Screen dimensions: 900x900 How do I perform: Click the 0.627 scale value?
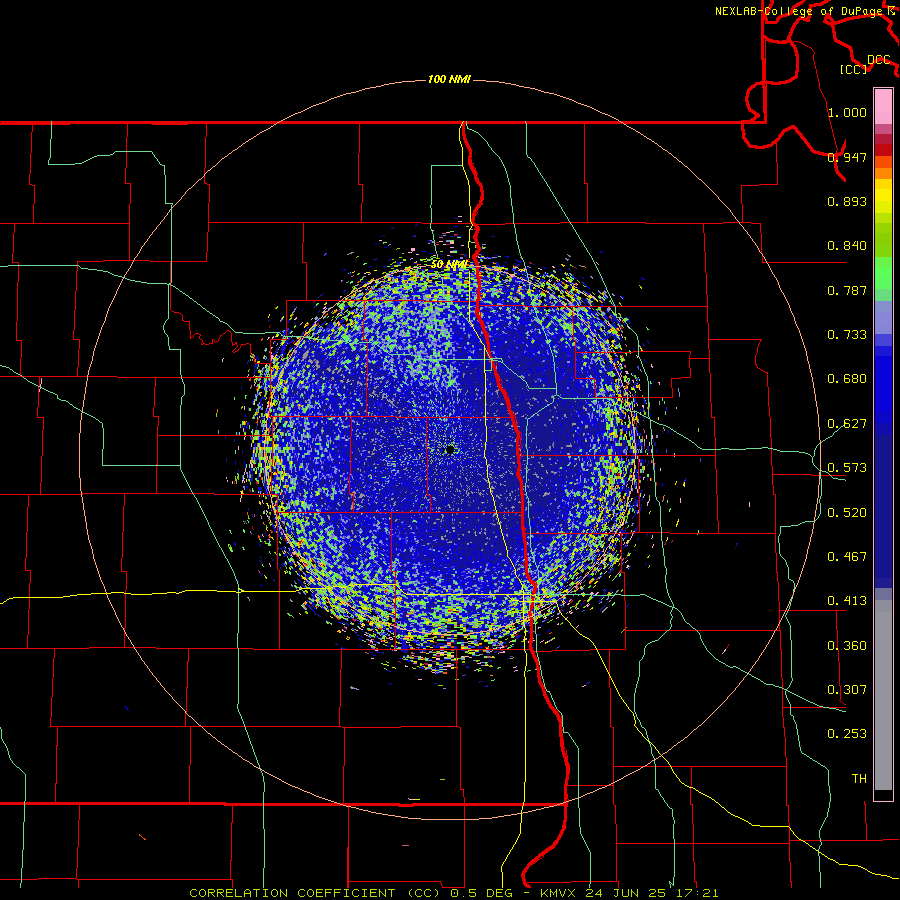(847, 424)
